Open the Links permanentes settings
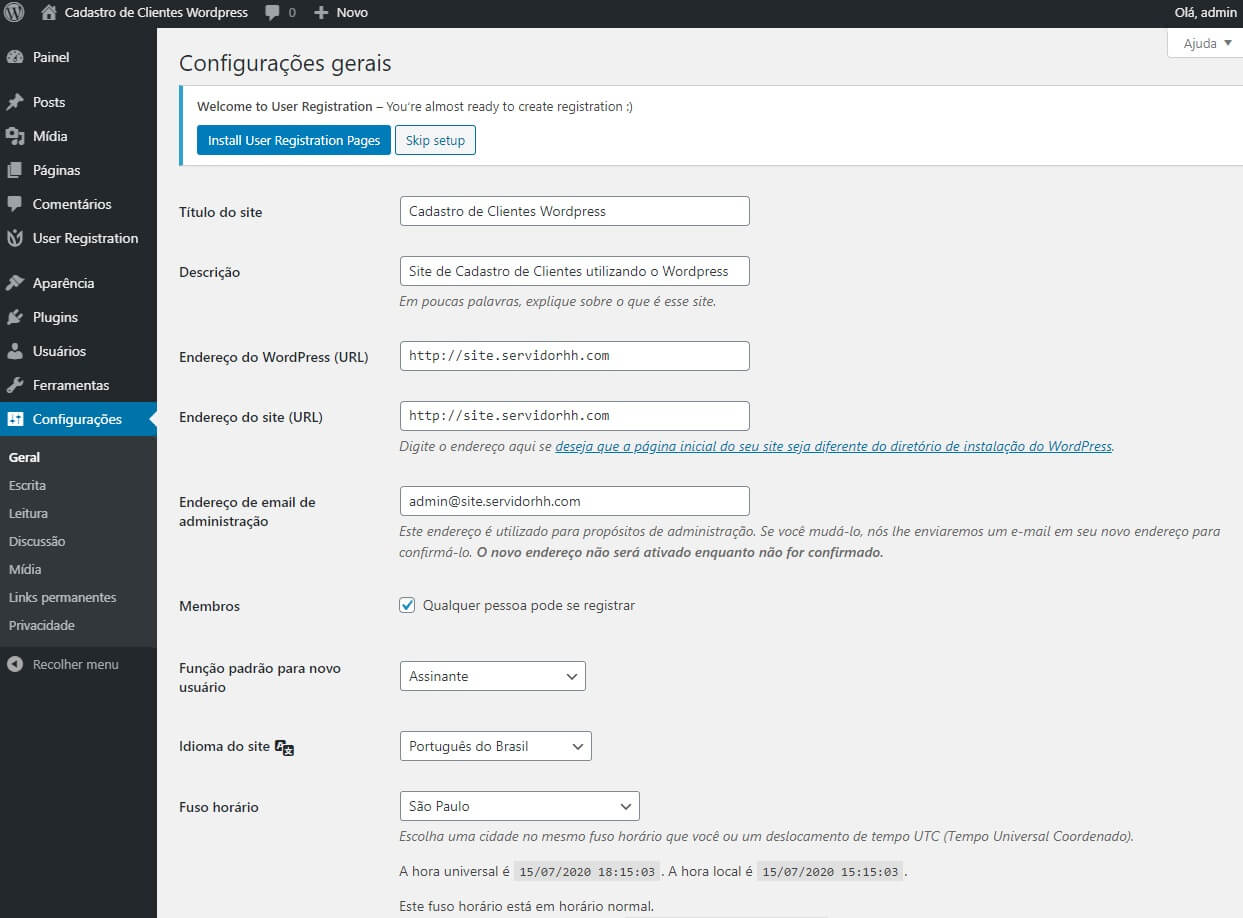The width and height of the screenshot is (1243, 918). point(61,597)
